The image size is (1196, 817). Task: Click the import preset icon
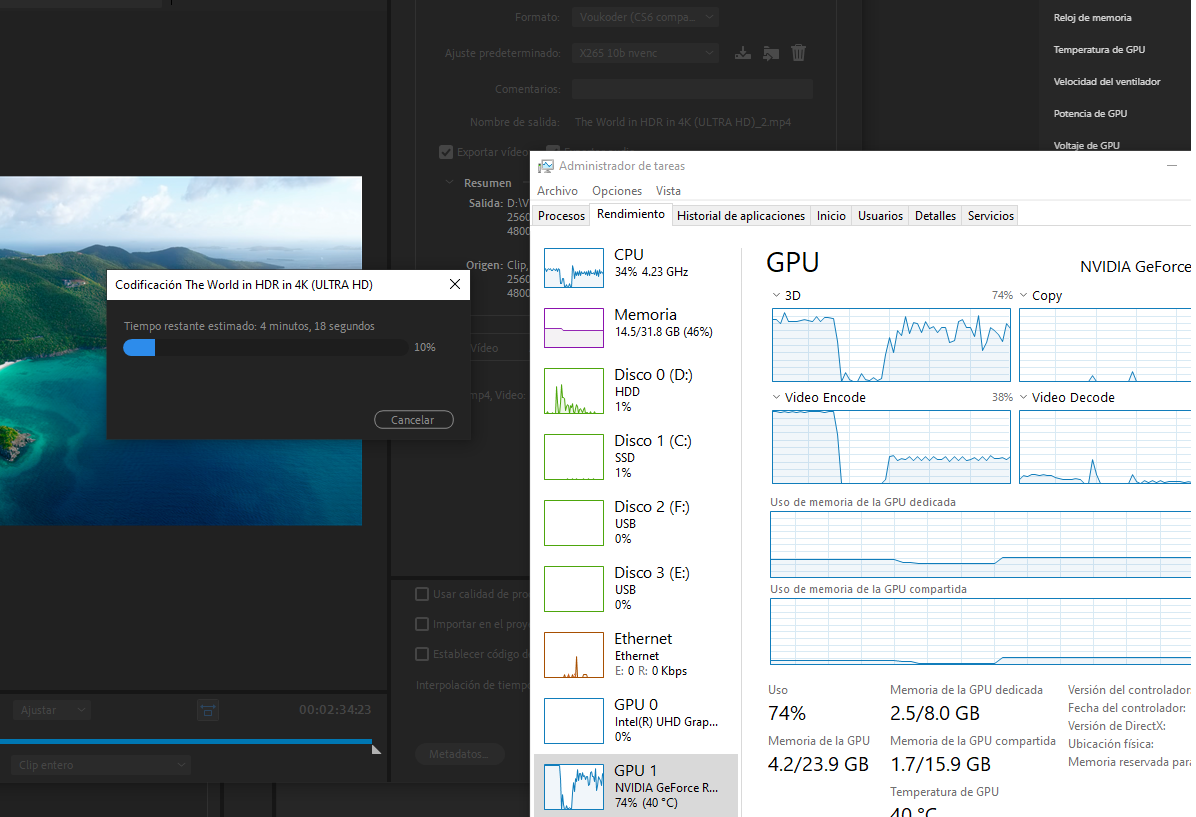pyautogui.click(x=770, y=53)
